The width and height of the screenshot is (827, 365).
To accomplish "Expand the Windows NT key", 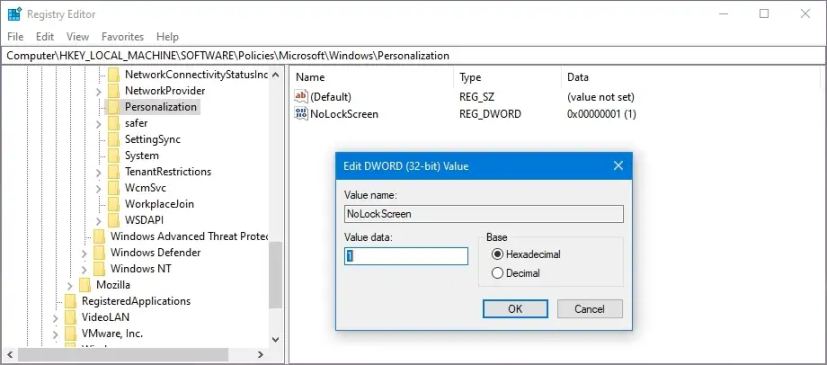I will coord(84,269).
